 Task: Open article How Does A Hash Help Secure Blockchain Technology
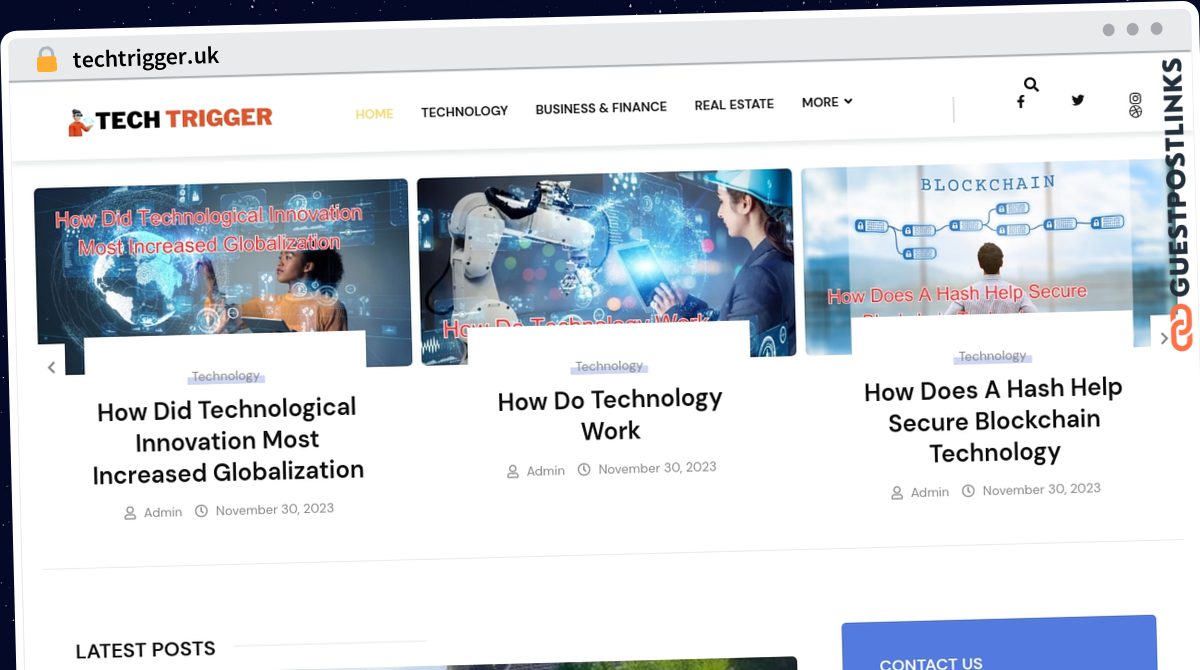click(994, 420)
